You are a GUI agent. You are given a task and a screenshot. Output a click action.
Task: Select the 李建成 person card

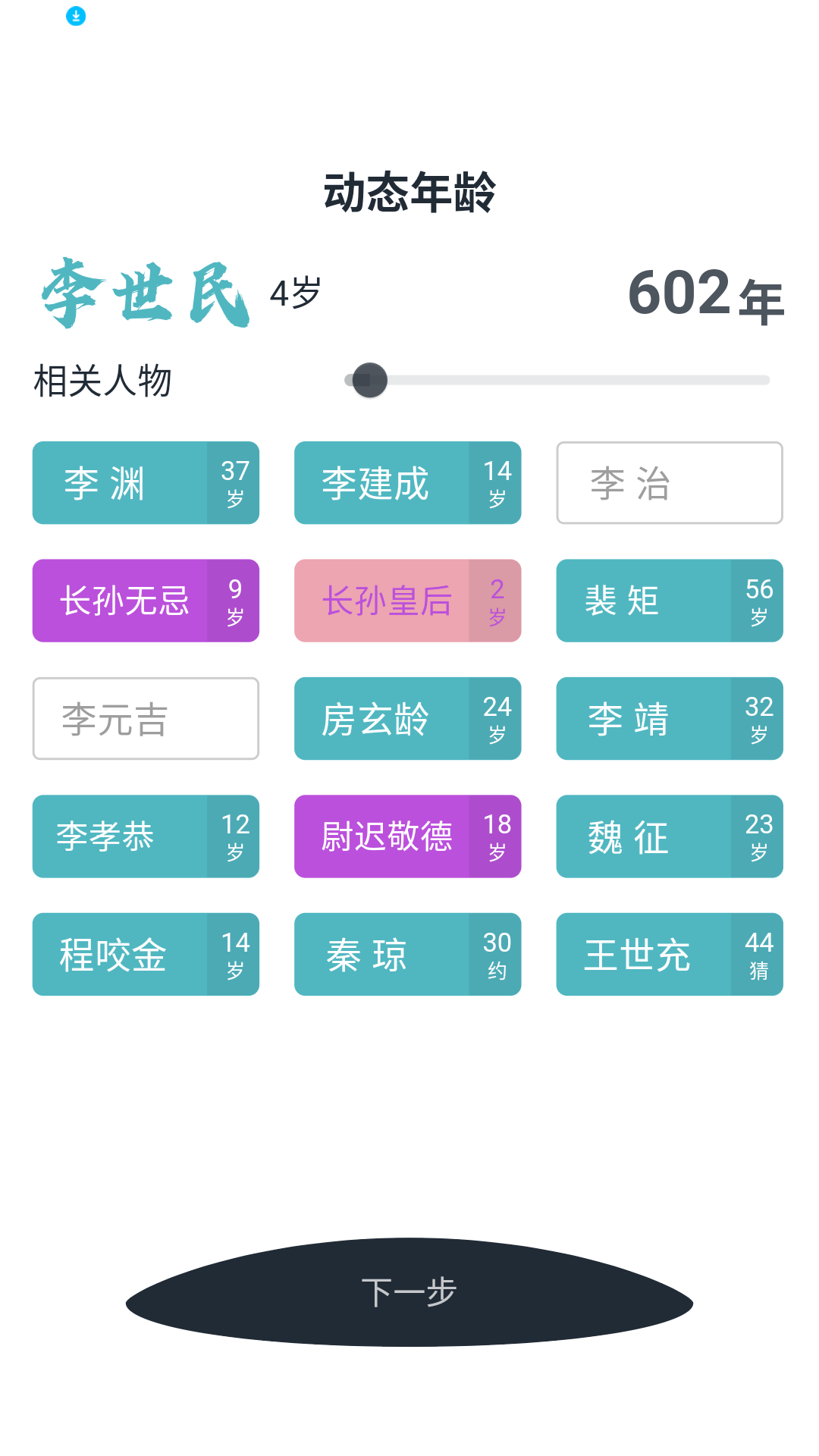pyautogui.click(x=407, y=483)
